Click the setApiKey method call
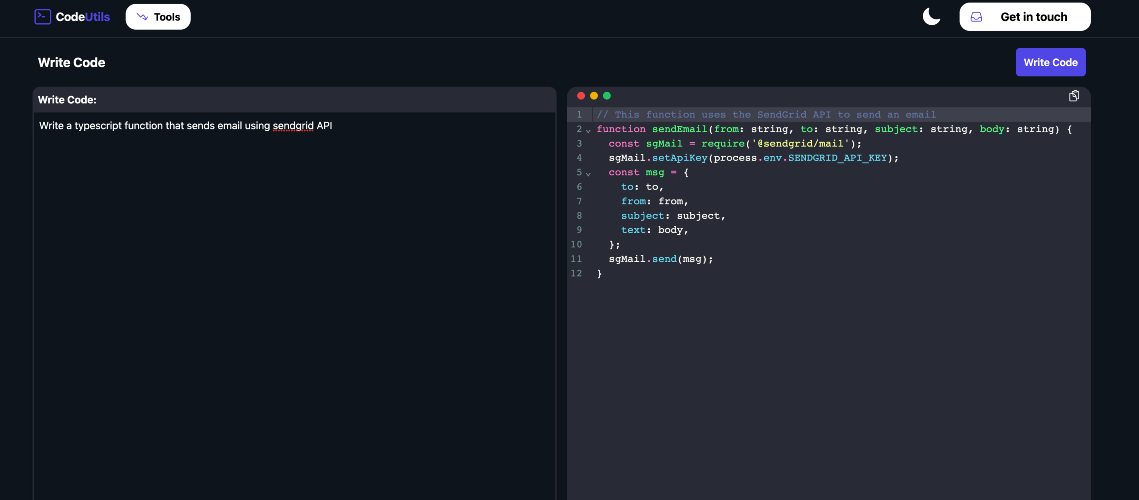 [x=678, y=158]
